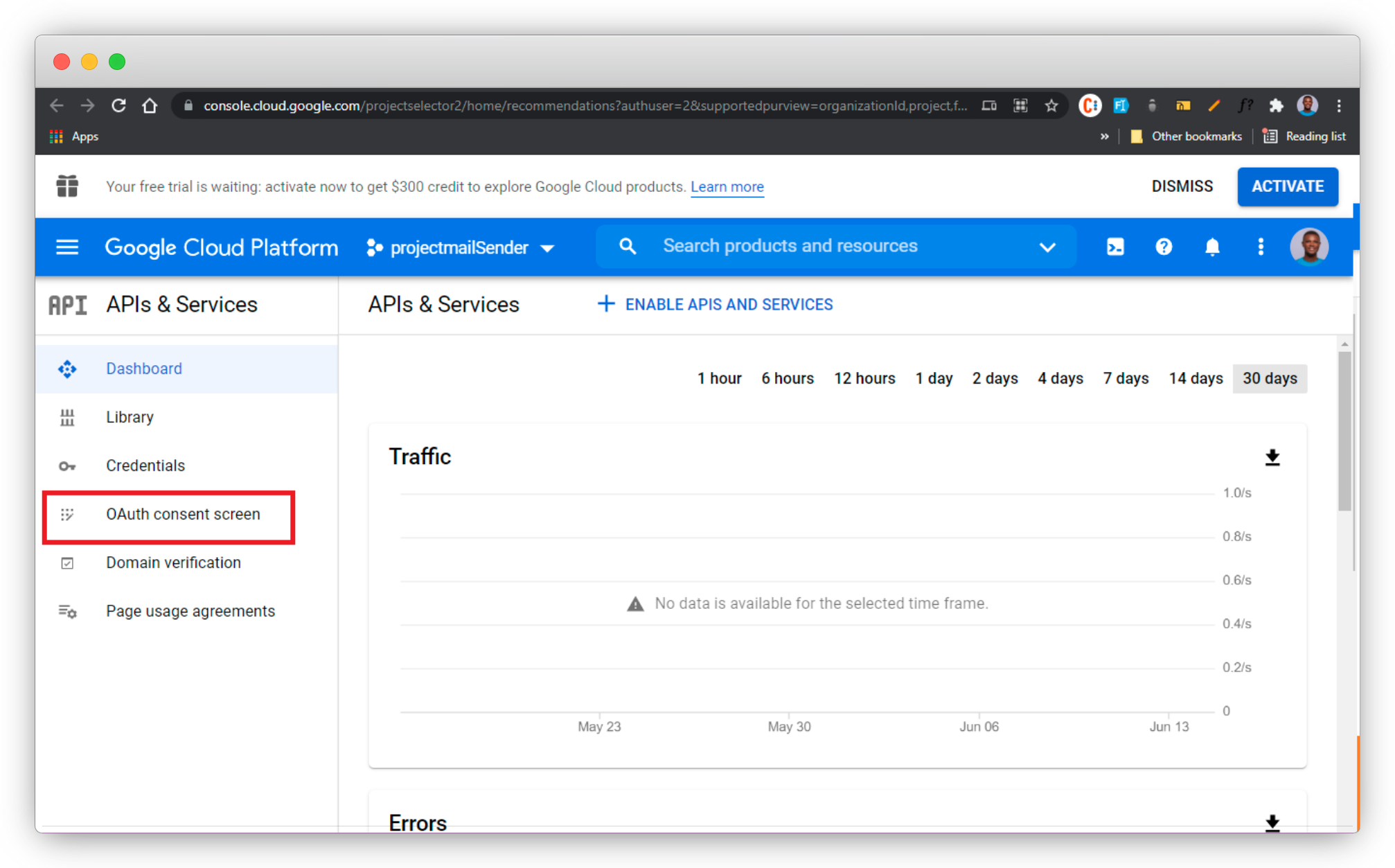This screenshot has width=1395, height=868.
Task: Activate Cloud Shell terminal icon
Action: pyautogui.click(x=1115, y=247)
